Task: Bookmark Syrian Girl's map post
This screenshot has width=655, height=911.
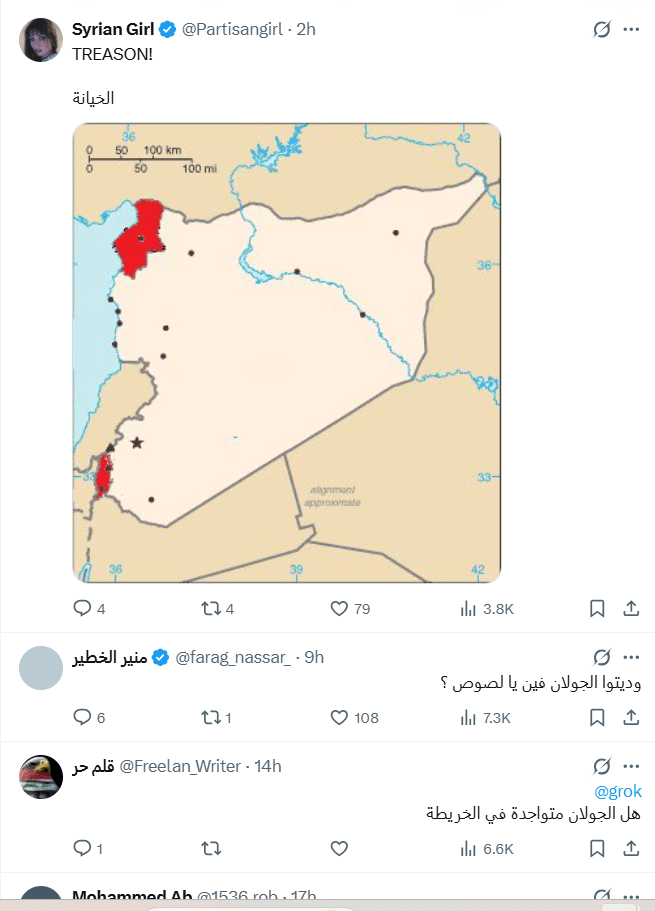Action: click(x=597, y=608)
